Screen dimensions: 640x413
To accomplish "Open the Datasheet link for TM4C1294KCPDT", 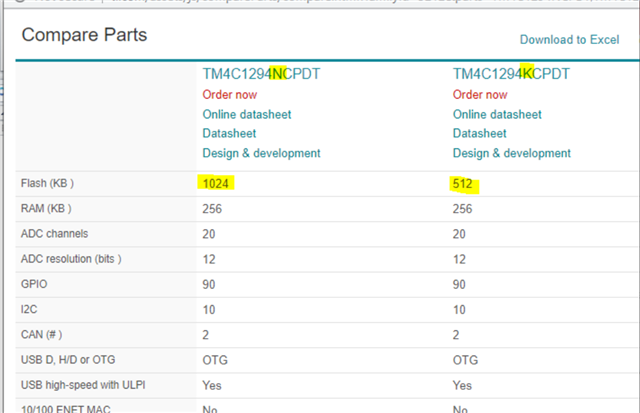I will (x=480, y=133).
